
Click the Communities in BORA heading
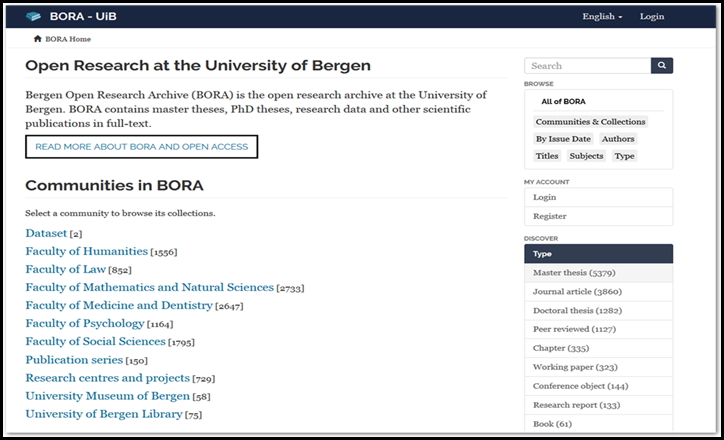[x=114, y=185]
